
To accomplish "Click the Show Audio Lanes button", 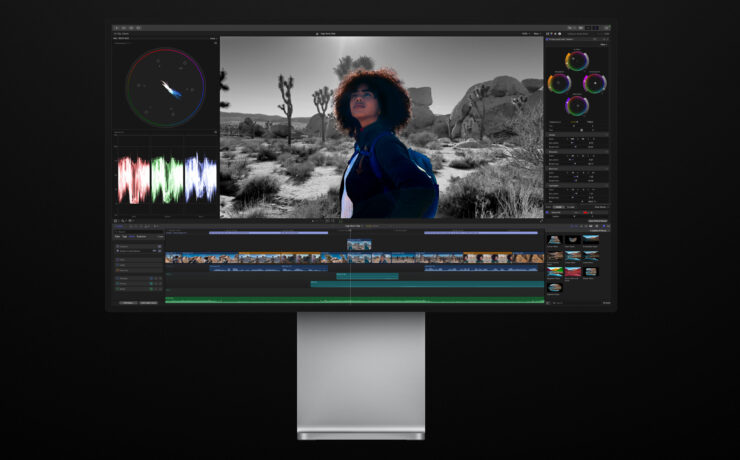I will point(149,302).
